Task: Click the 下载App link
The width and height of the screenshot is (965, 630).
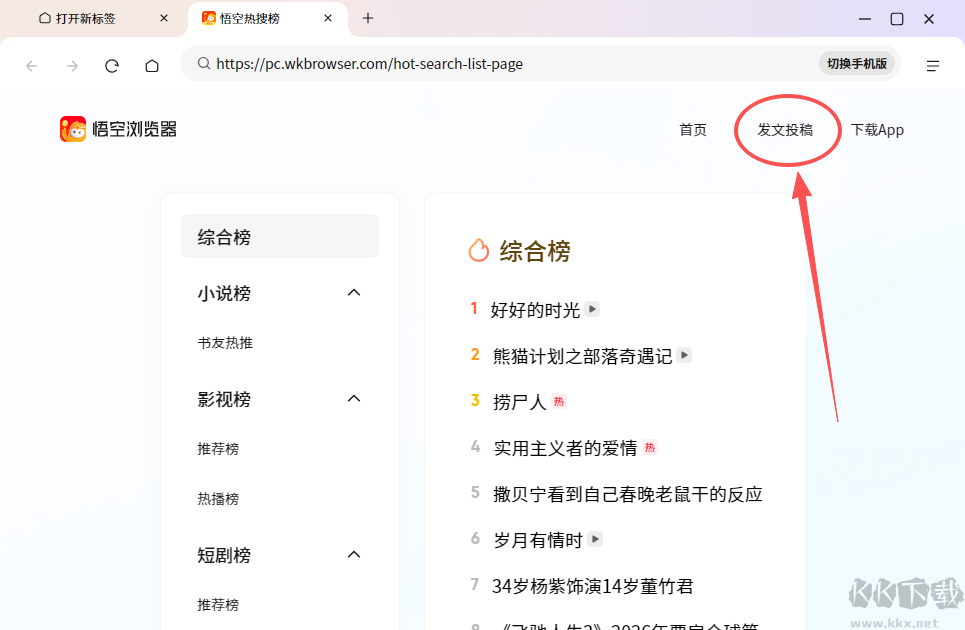Action: click(x=877, y=130)
